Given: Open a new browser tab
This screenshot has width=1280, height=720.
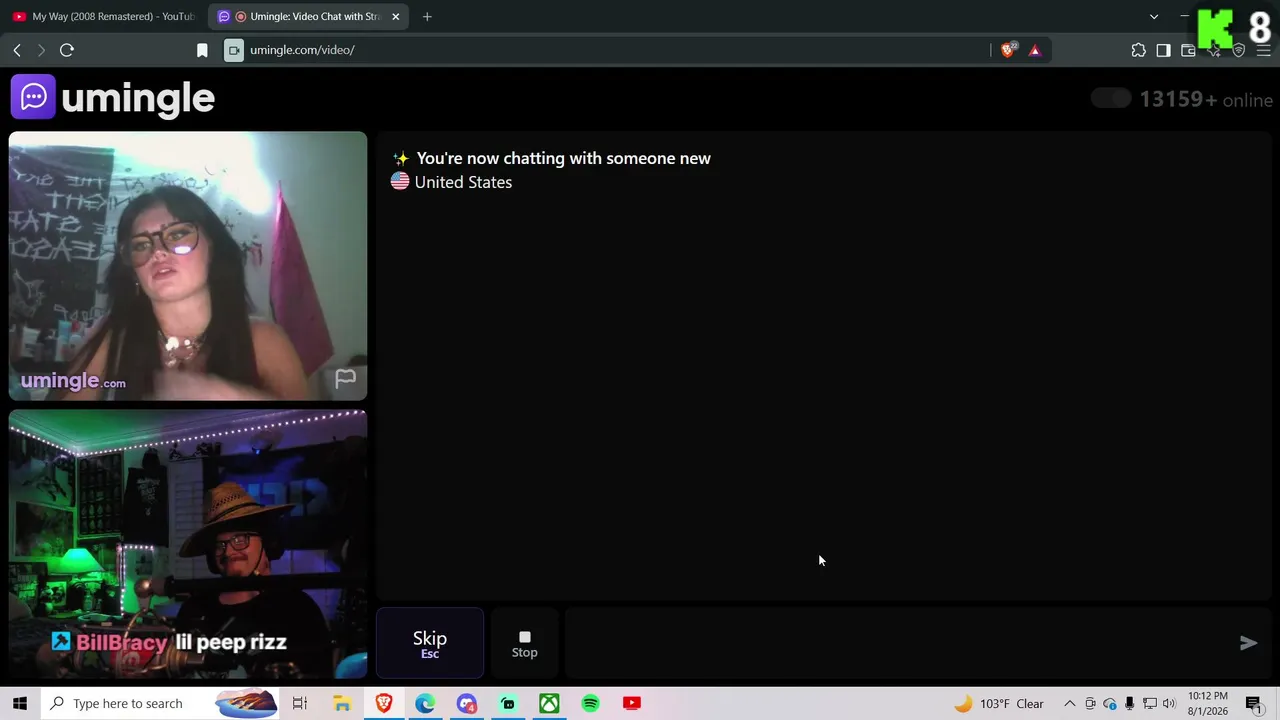Looking at the screenshot, I should coord(427,17).
